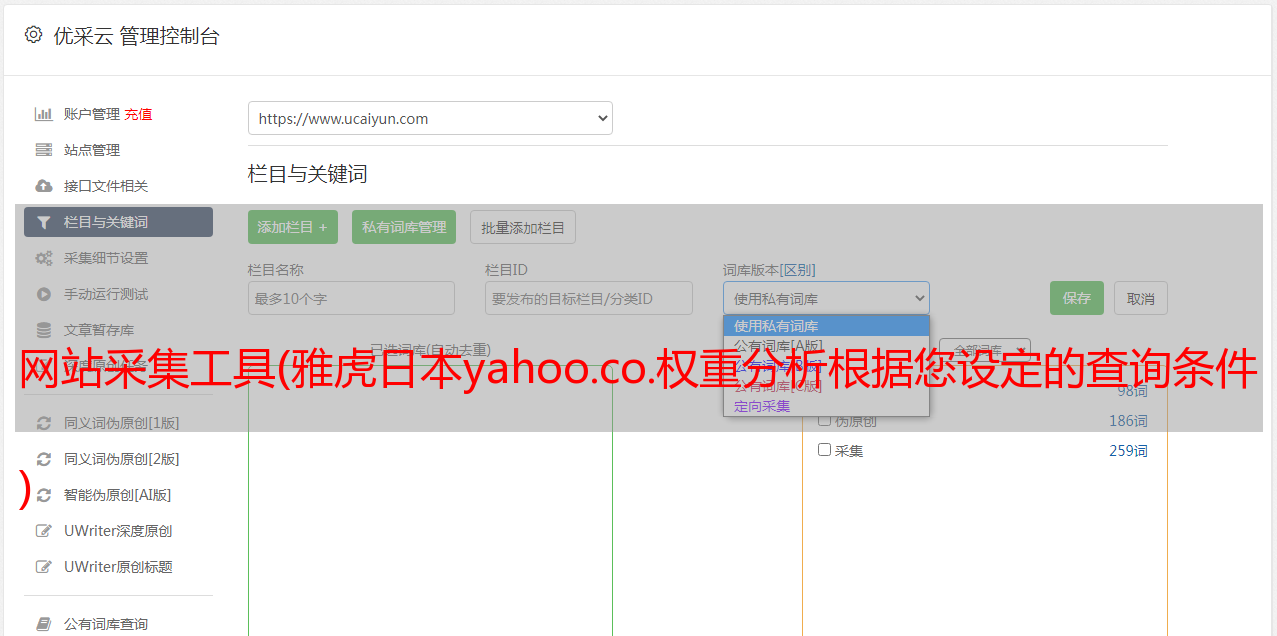Tick the 采集 checkbox

(x=825, y=450)
